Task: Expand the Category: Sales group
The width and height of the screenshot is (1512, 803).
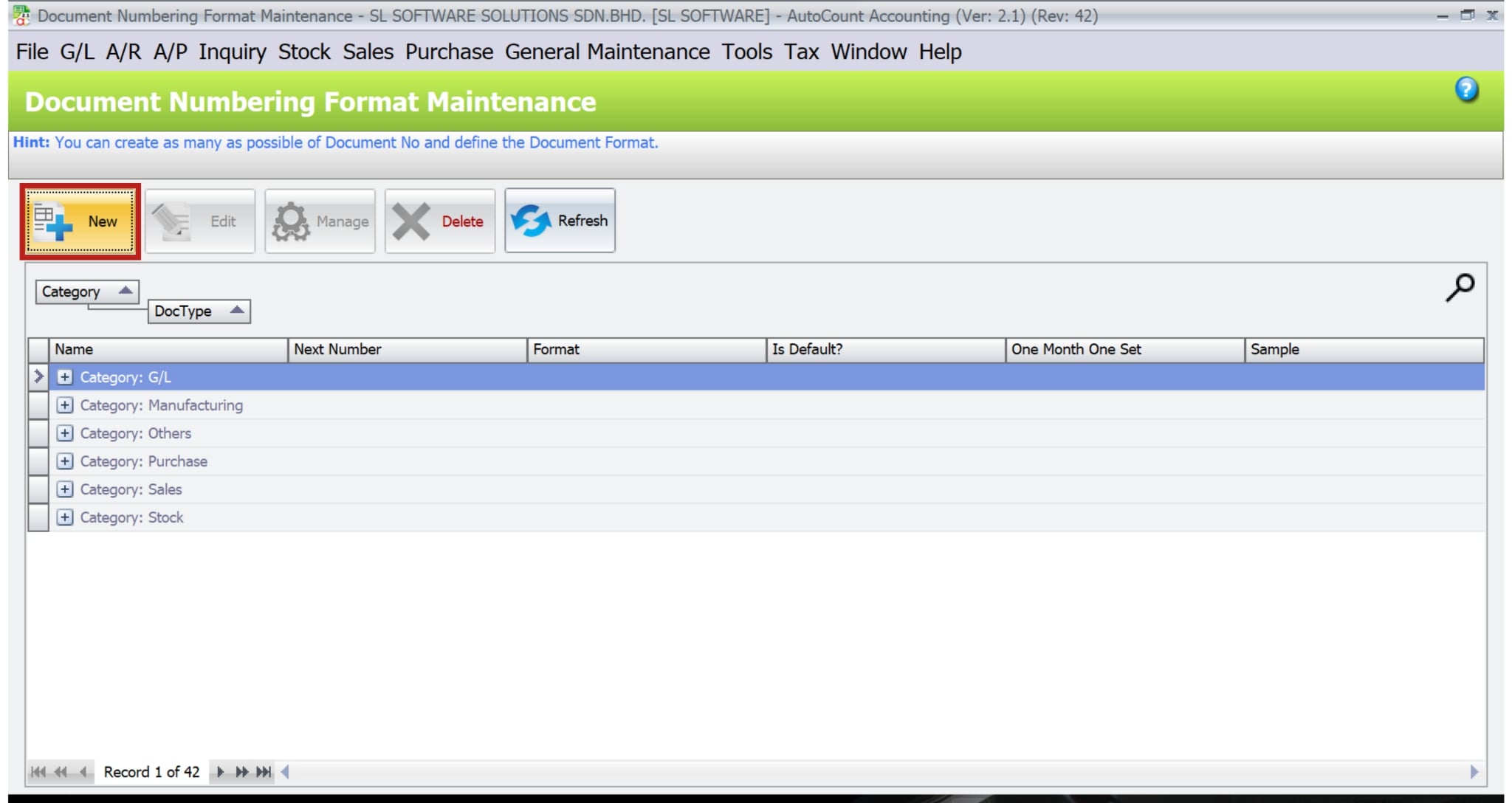Action: pyautogui.click(x=65, y=489)
